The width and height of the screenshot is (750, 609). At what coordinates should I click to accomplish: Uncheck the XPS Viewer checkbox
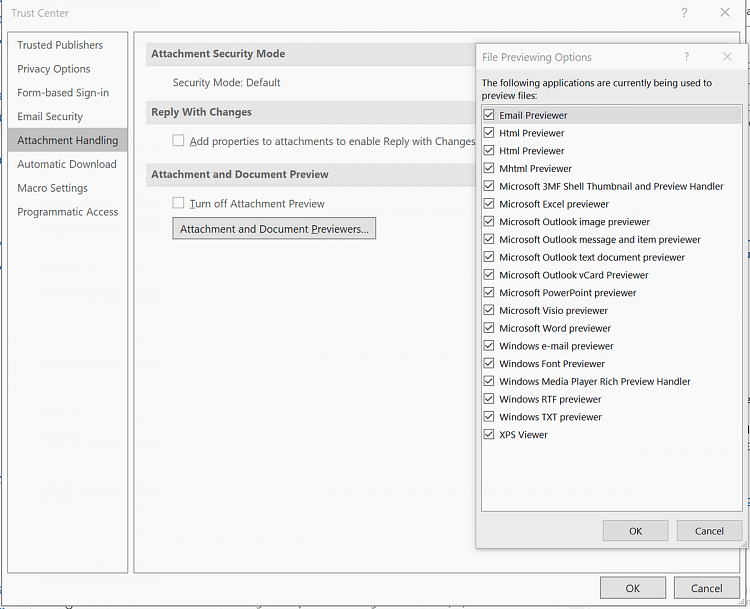coord(489,433)
